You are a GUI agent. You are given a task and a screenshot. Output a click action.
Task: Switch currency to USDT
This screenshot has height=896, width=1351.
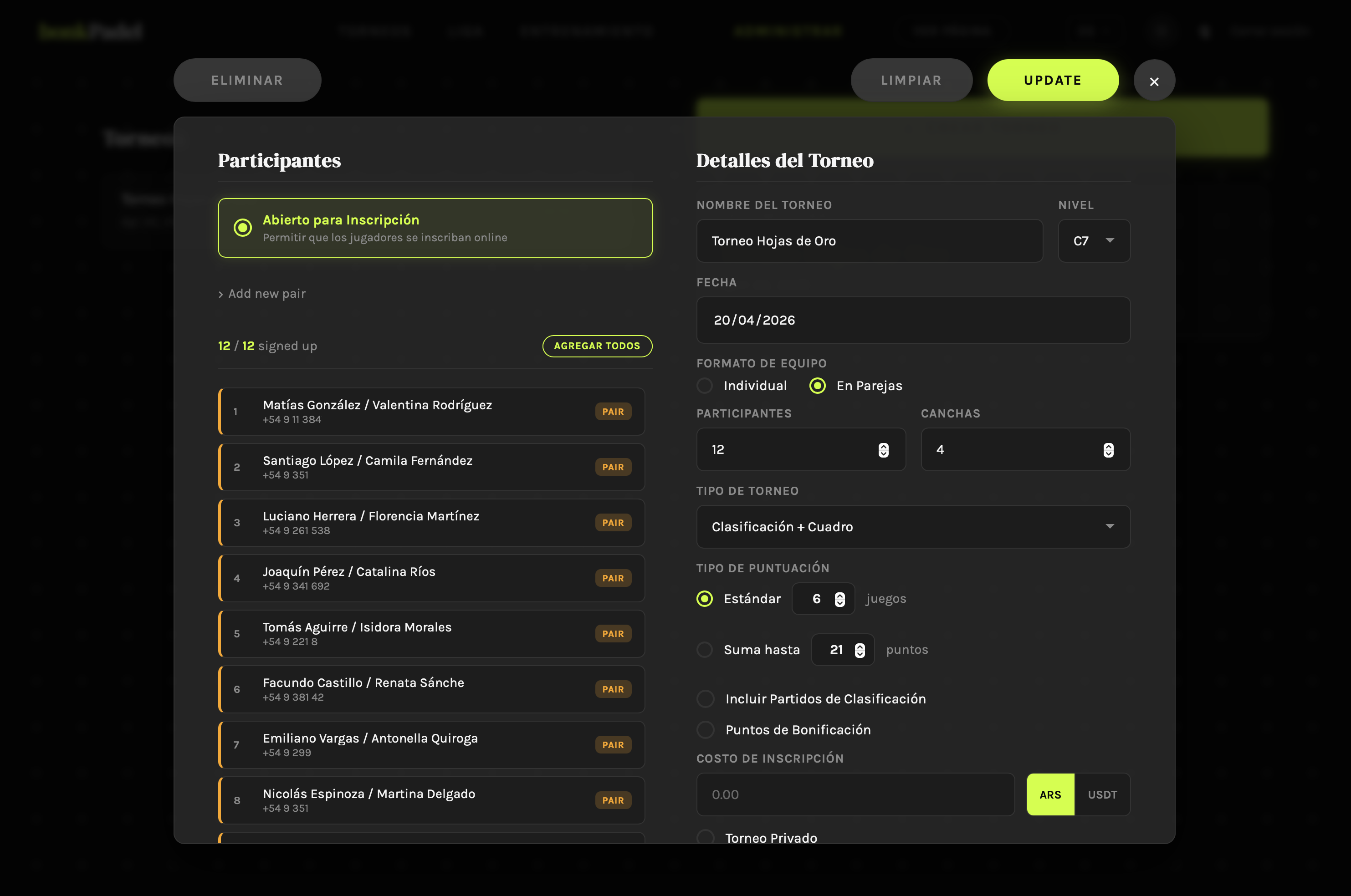1102,794
